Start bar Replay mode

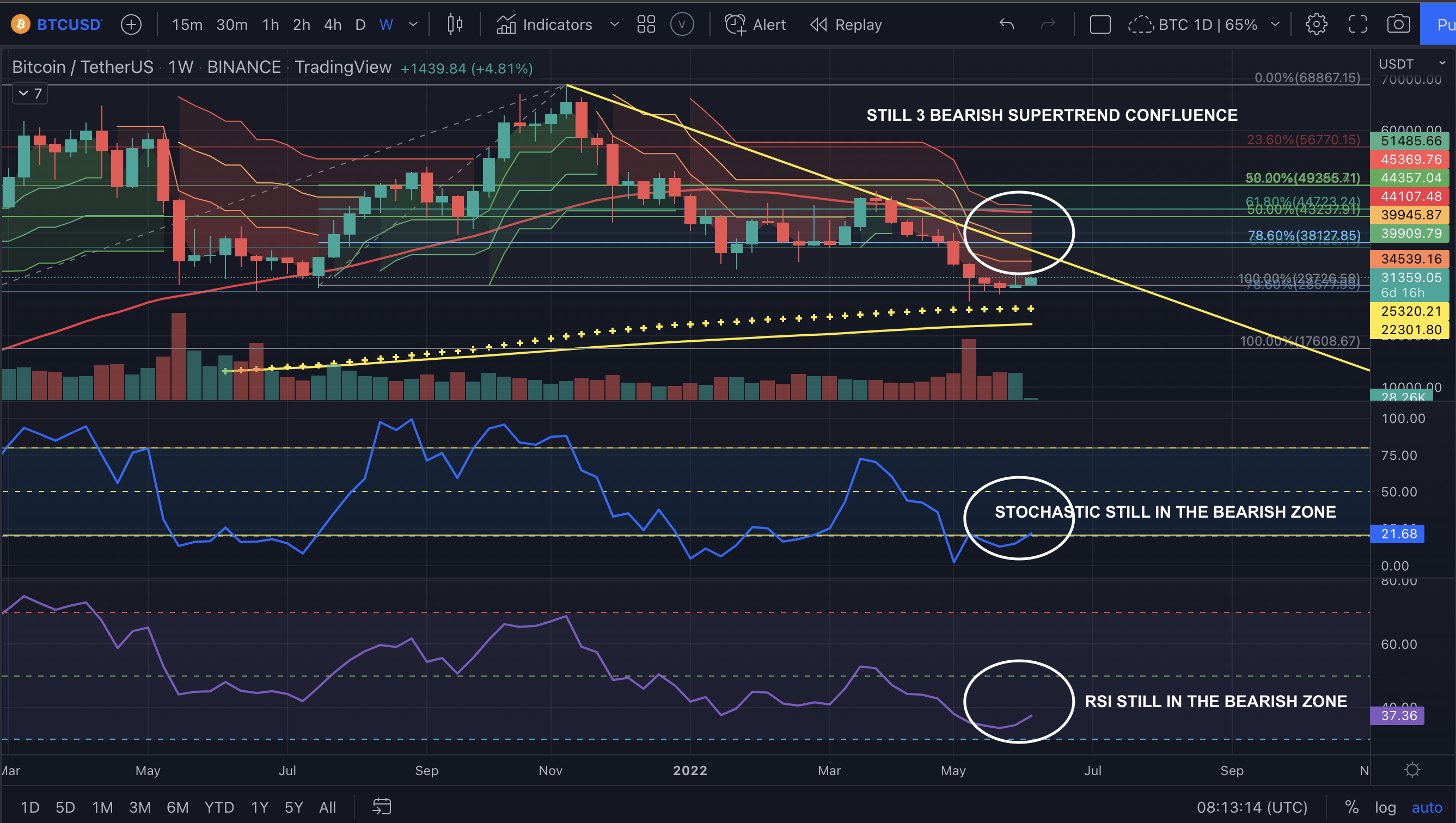click(846, 24)
